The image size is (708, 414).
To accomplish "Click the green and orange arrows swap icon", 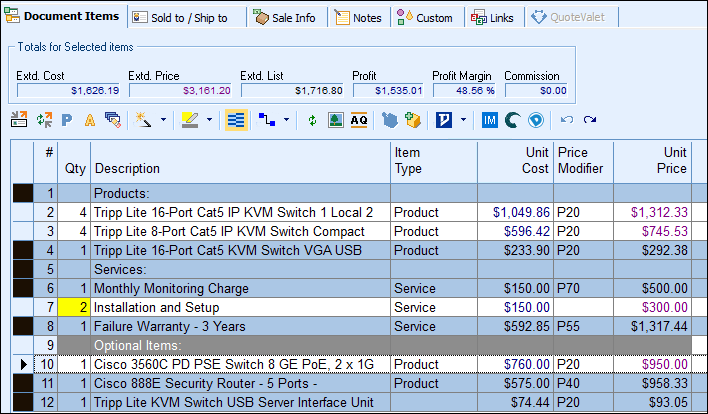I will 44,120.
